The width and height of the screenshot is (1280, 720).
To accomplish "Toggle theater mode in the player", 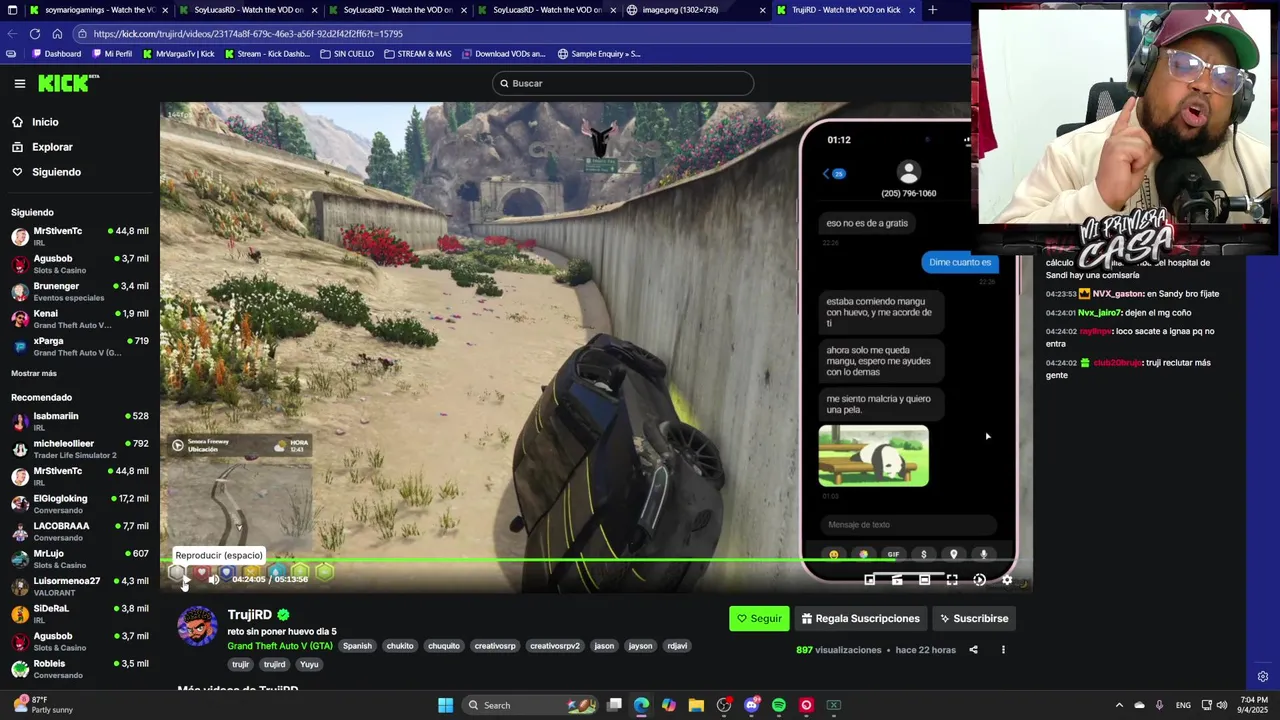I will click(925, 580).
